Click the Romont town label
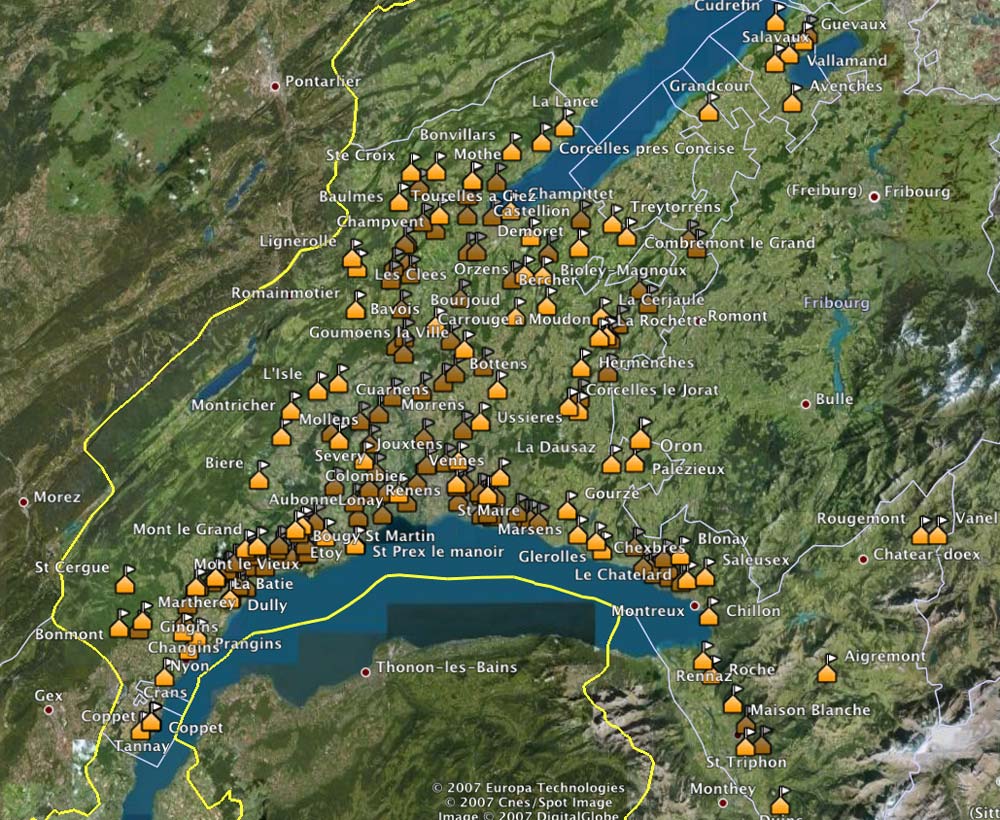This screenshot has width=1000, height=820. [737, 317]
